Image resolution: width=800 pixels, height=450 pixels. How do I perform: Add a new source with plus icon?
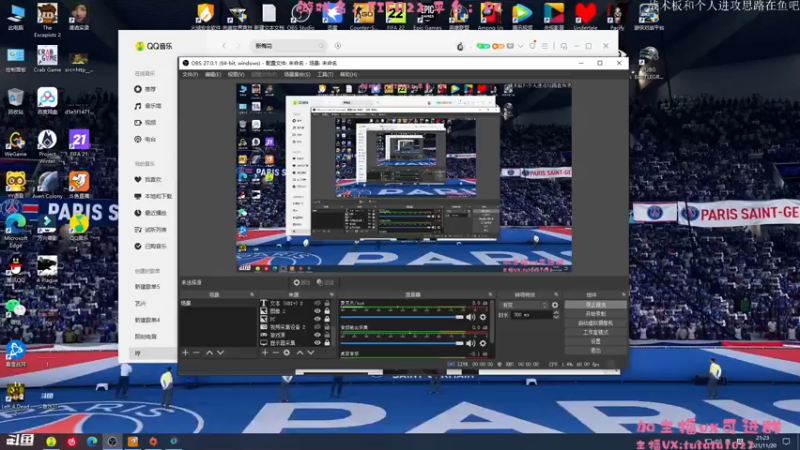tap(264, 353)
